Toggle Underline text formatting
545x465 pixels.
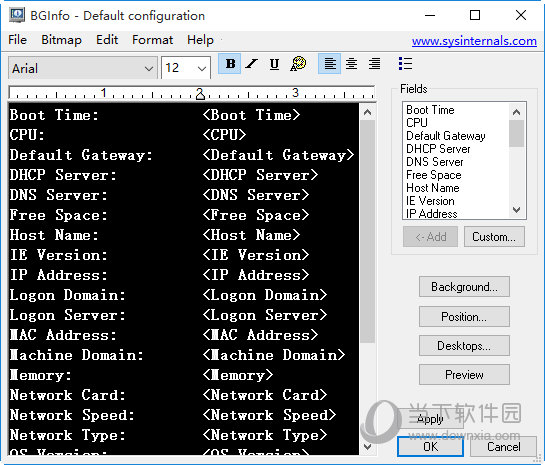coord(274,64)
